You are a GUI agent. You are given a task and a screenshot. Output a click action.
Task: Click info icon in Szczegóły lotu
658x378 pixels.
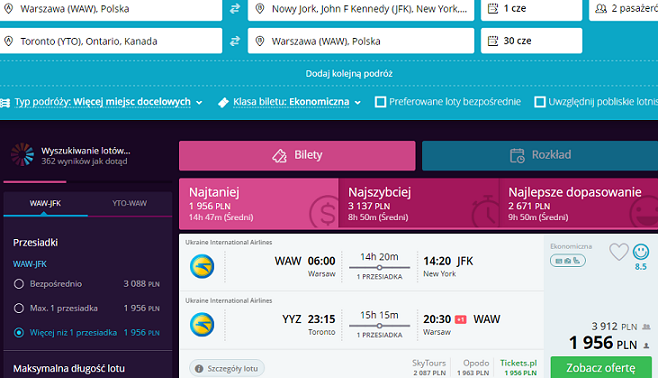[x=199, y=369]
